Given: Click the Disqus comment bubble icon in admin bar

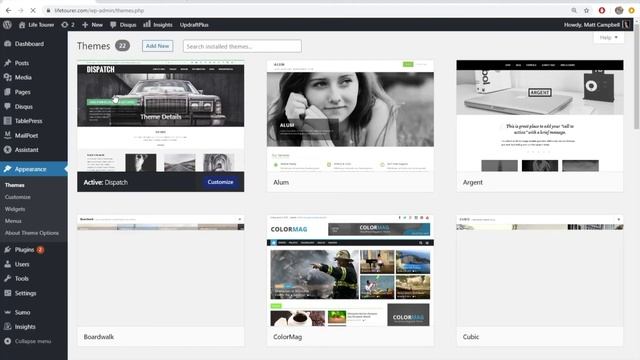Looking at the screenshot, I should 113,25.
